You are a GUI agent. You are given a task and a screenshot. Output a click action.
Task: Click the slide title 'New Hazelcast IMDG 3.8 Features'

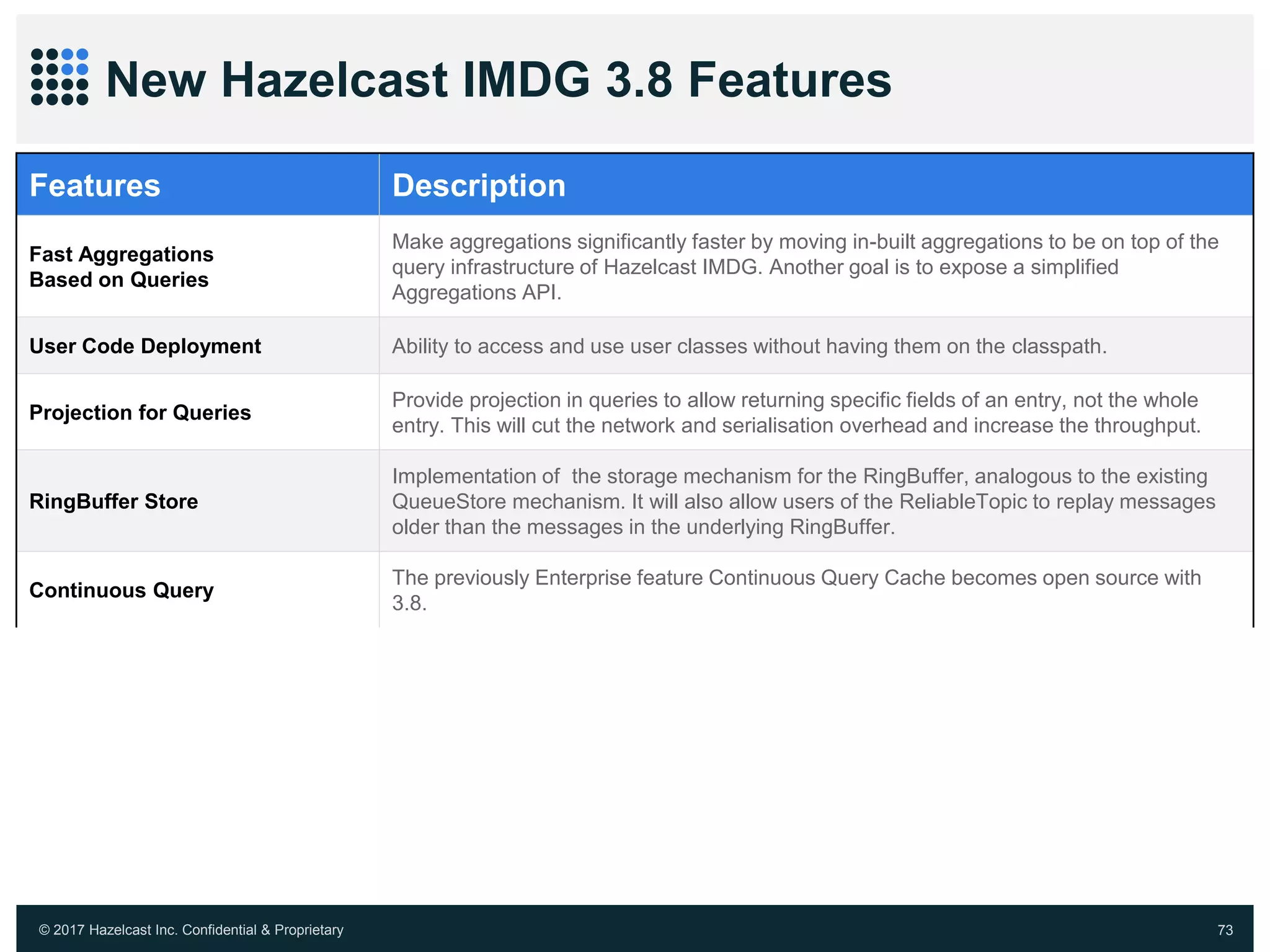(498, 79)
